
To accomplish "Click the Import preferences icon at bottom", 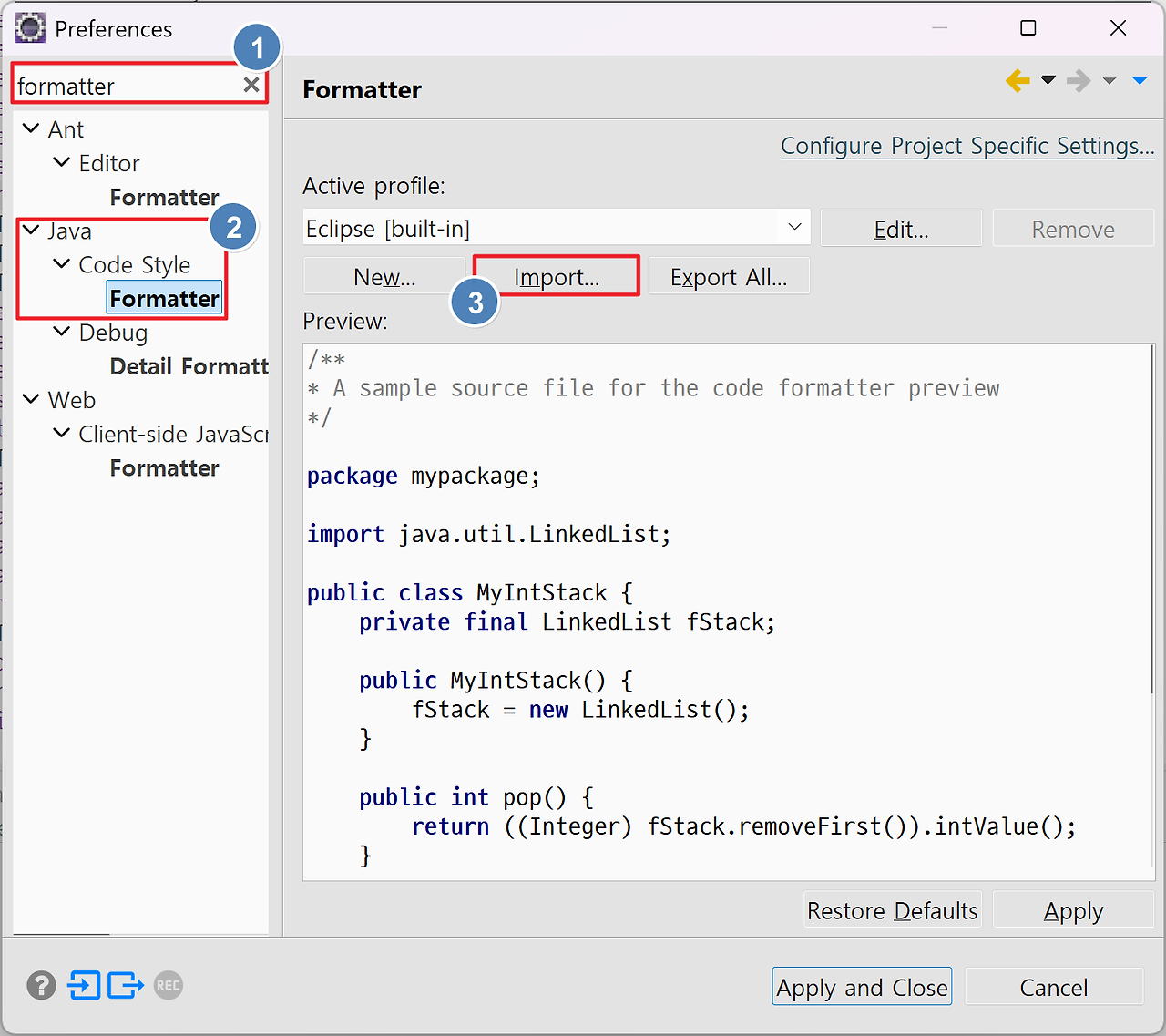I will pyautogui.click(x=84, y=985).
